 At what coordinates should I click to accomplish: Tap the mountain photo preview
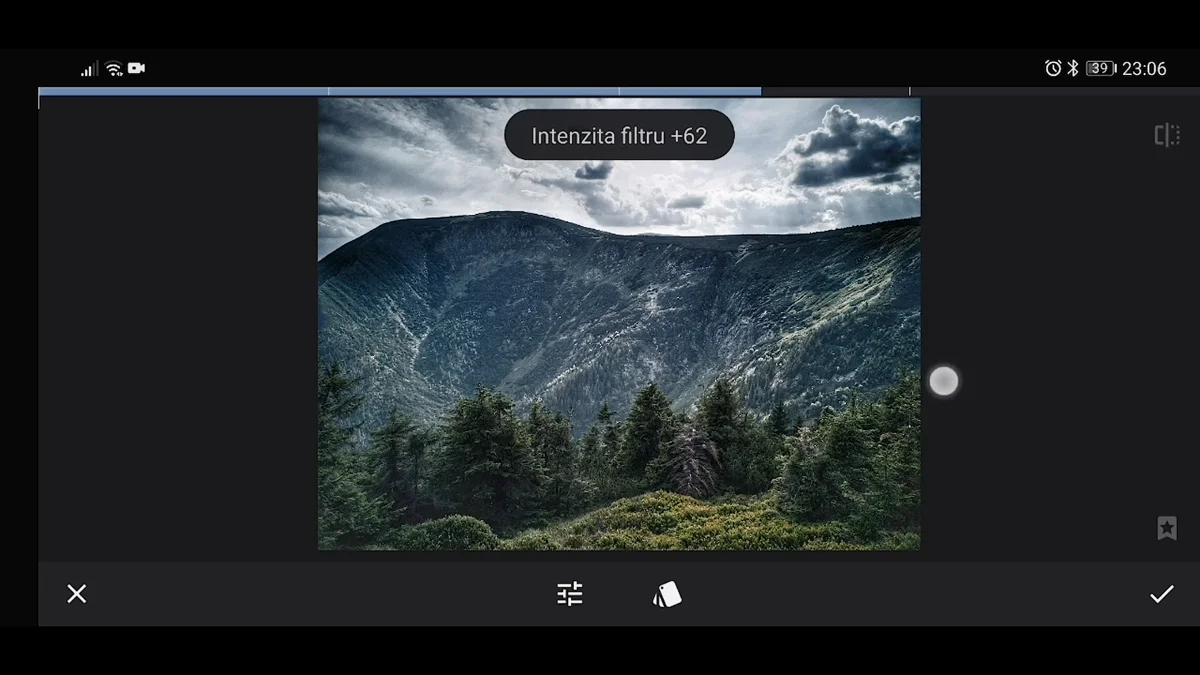619,324
